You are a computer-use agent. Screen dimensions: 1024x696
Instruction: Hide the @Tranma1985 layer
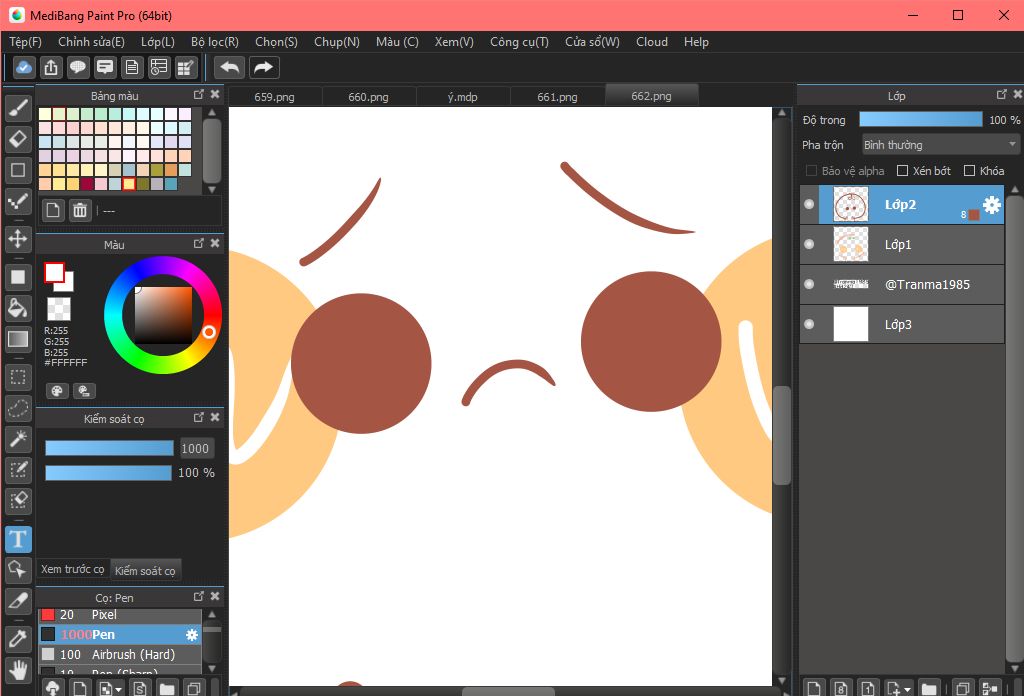coord(809,284)
